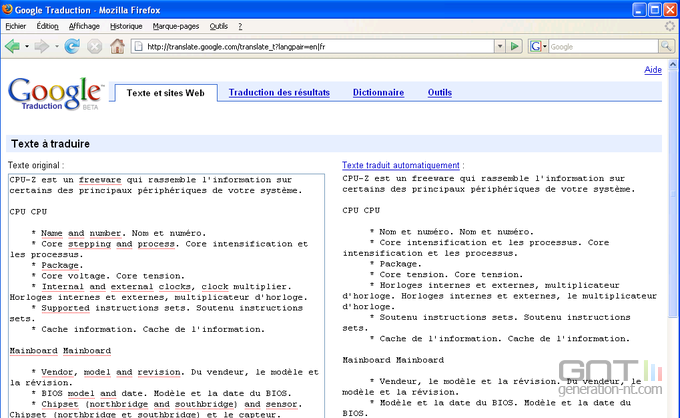Click the page icon in the address bar

[x=138, y=46]
